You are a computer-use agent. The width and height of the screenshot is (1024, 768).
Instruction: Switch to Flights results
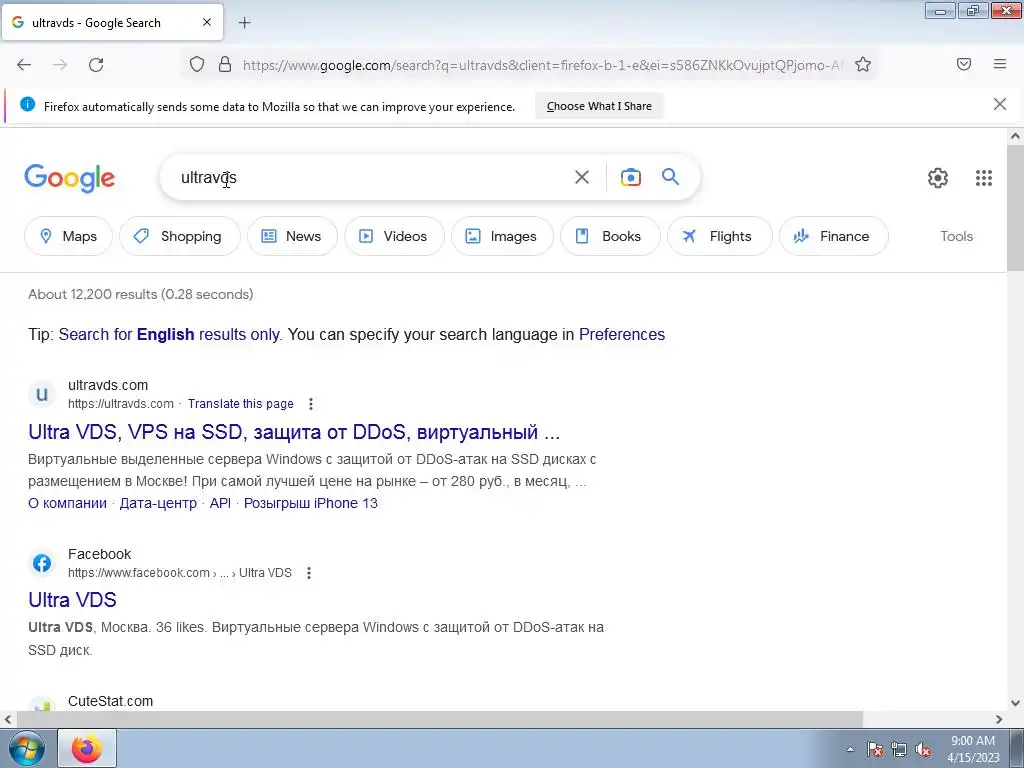(720, 236)
